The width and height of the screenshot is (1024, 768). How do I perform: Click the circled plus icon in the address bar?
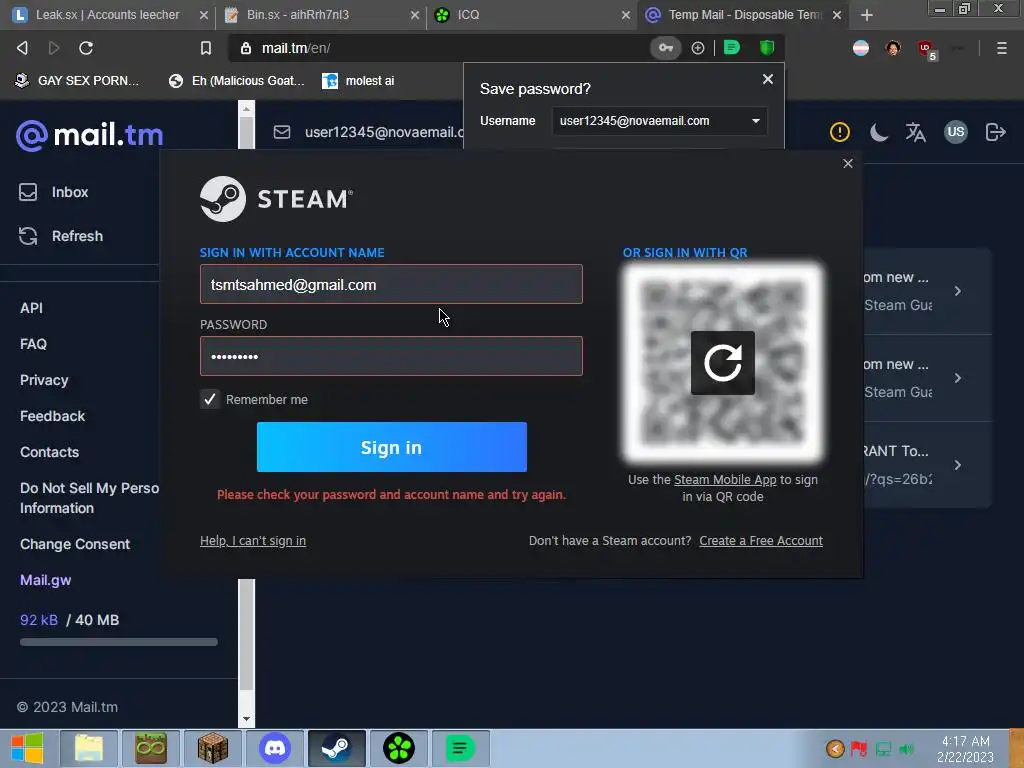(697, 48)
